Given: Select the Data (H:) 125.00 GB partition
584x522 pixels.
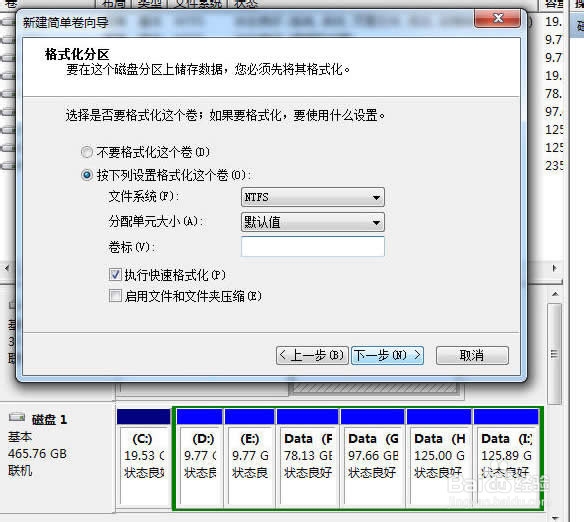Looking at the screenshot, I should click(439, 458).
